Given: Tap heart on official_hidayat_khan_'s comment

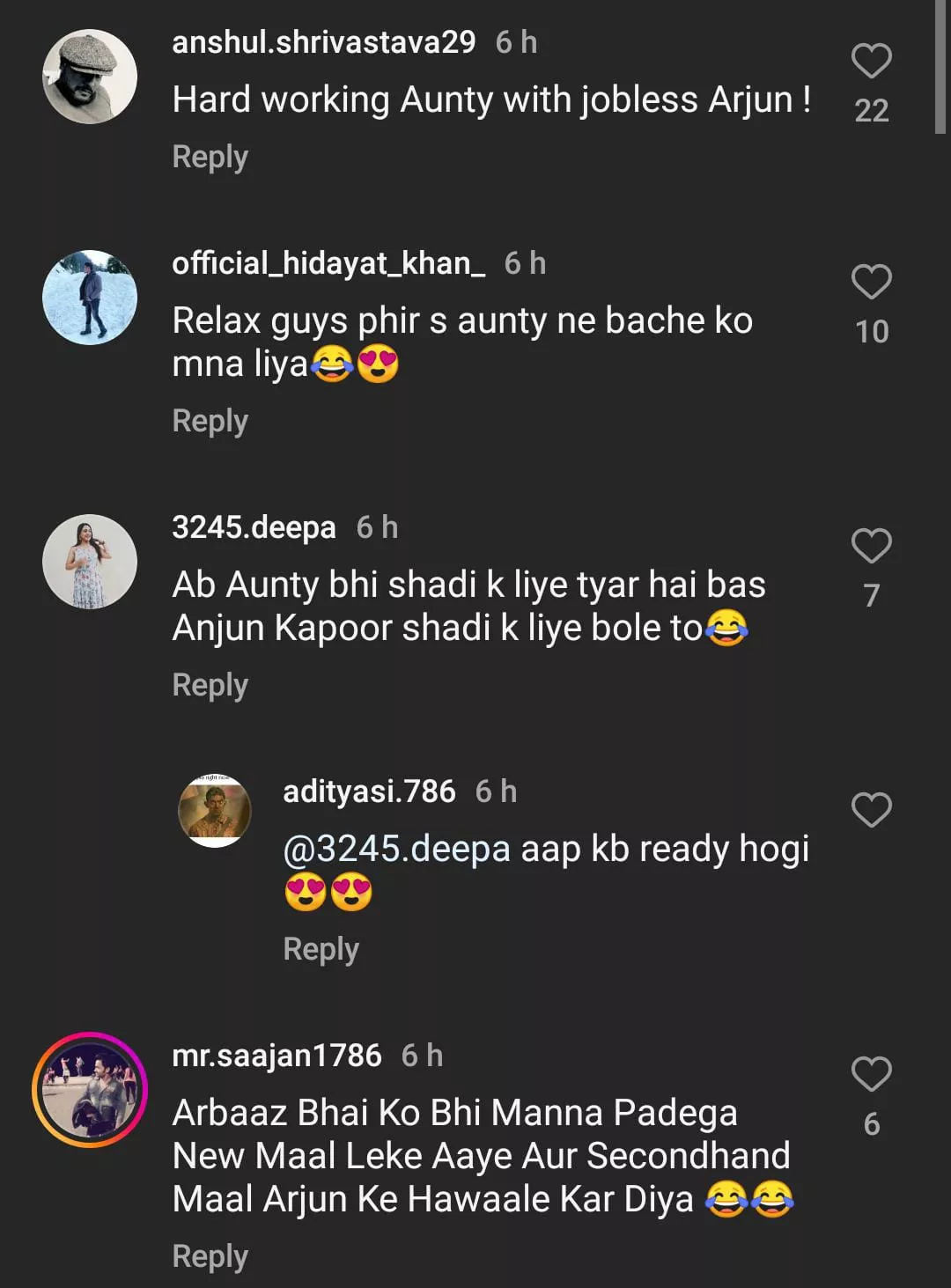Looking at the screenshot, I should [871, 283].
